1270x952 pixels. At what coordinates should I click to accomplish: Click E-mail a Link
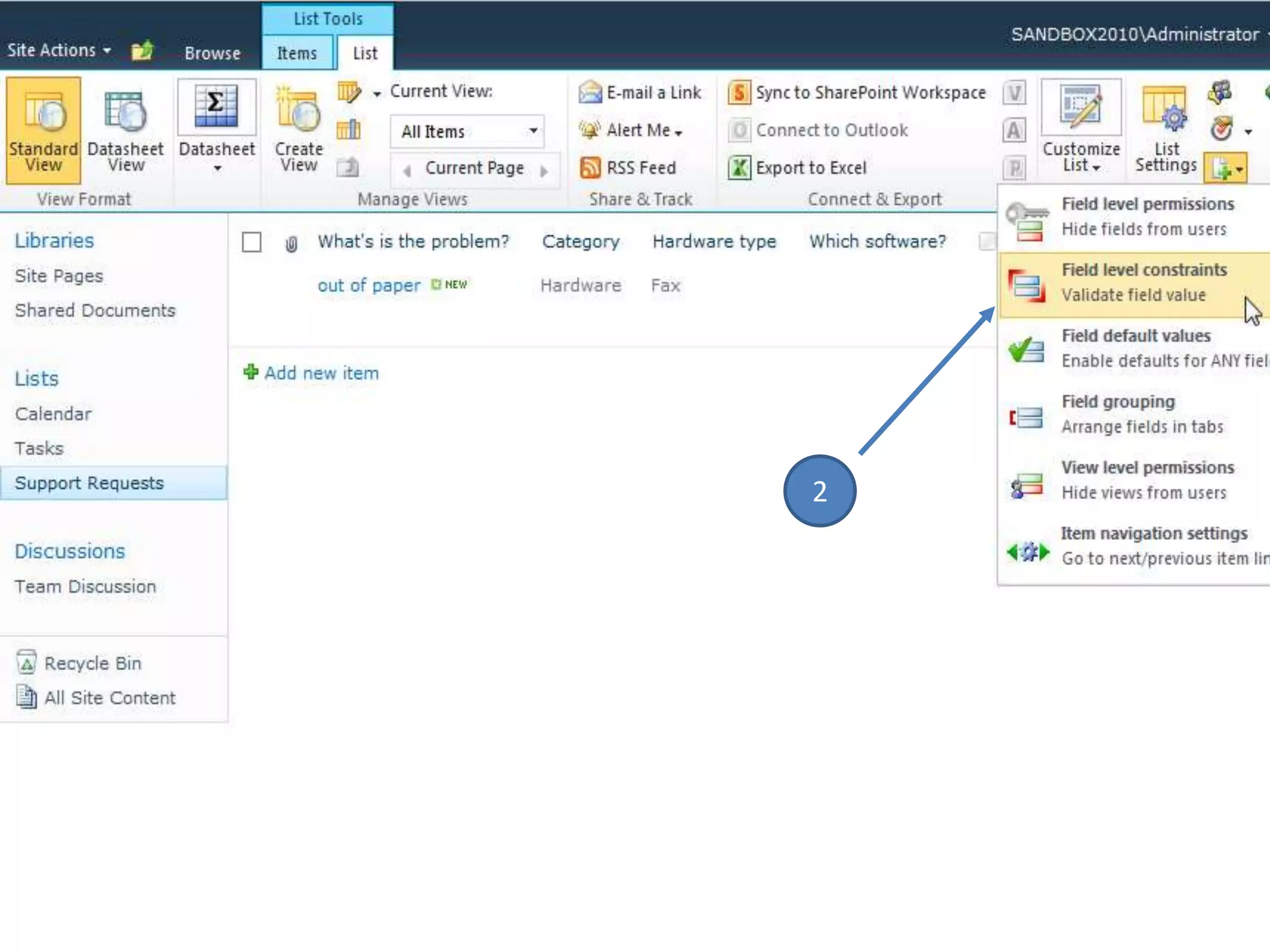[640, 92]
